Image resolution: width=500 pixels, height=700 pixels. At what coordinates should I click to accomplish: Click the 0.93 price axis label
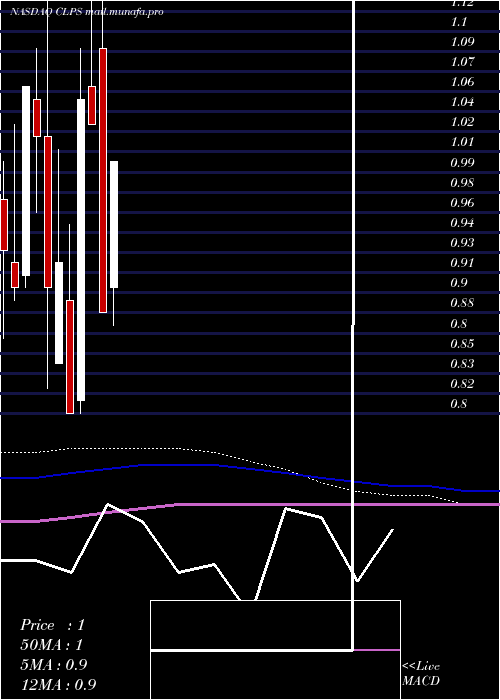point(463,243)
